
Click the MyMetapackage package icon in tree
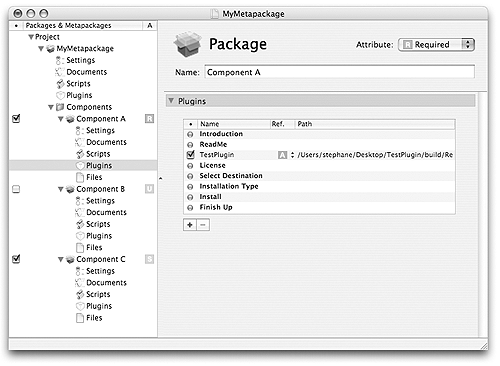[50, 49]
